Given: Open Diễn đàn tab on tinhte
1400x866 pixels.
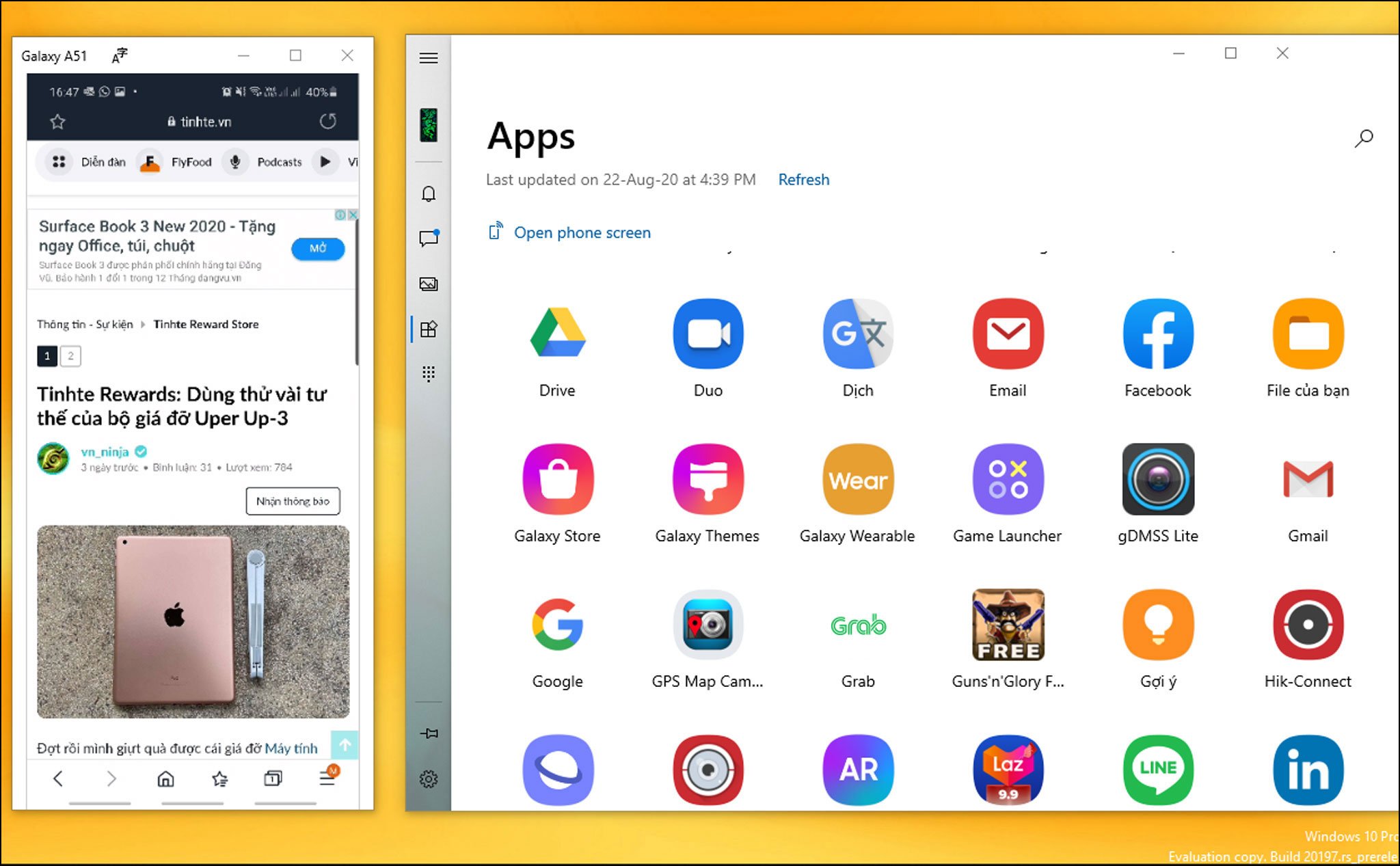Looking at the screenshot, I should (87, 162).
